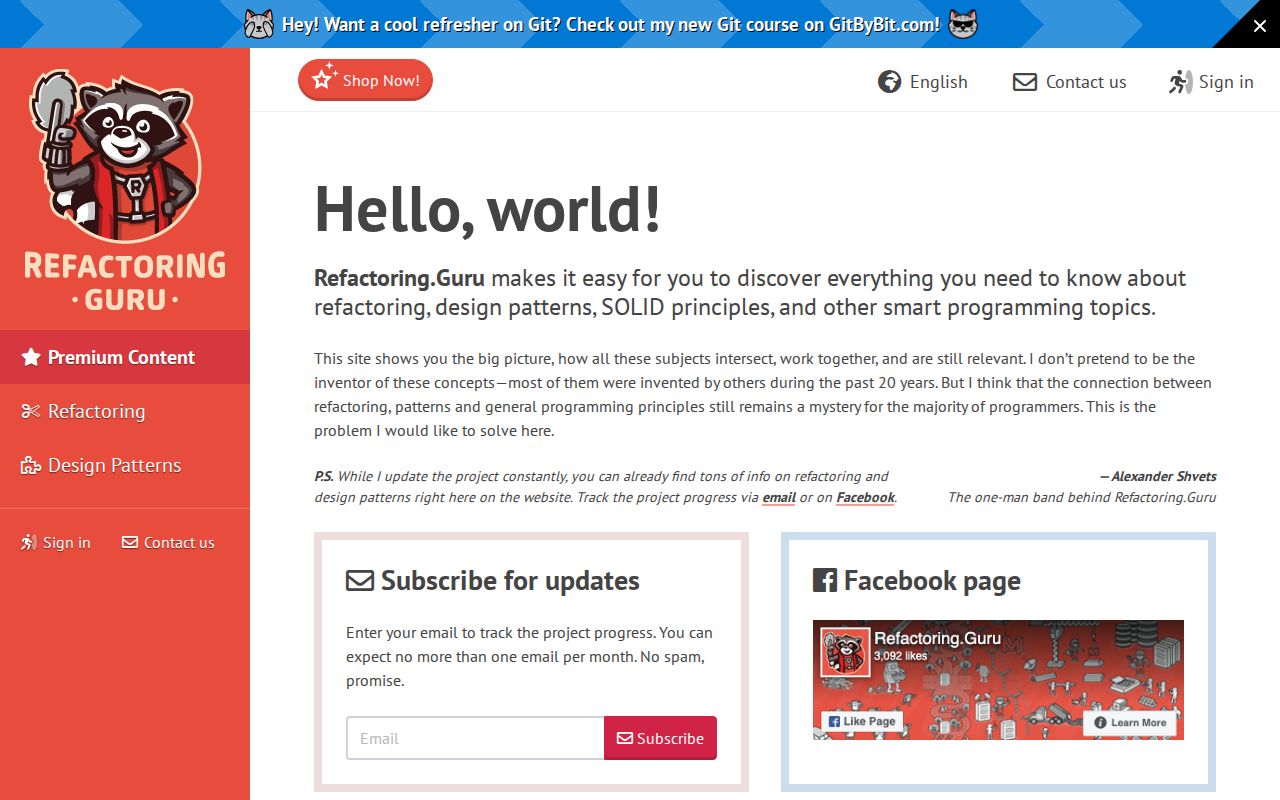Image resolution: width=1280 pixels, height=800 pixels.
Task: Click the Subscribe button
Action: 660,738
